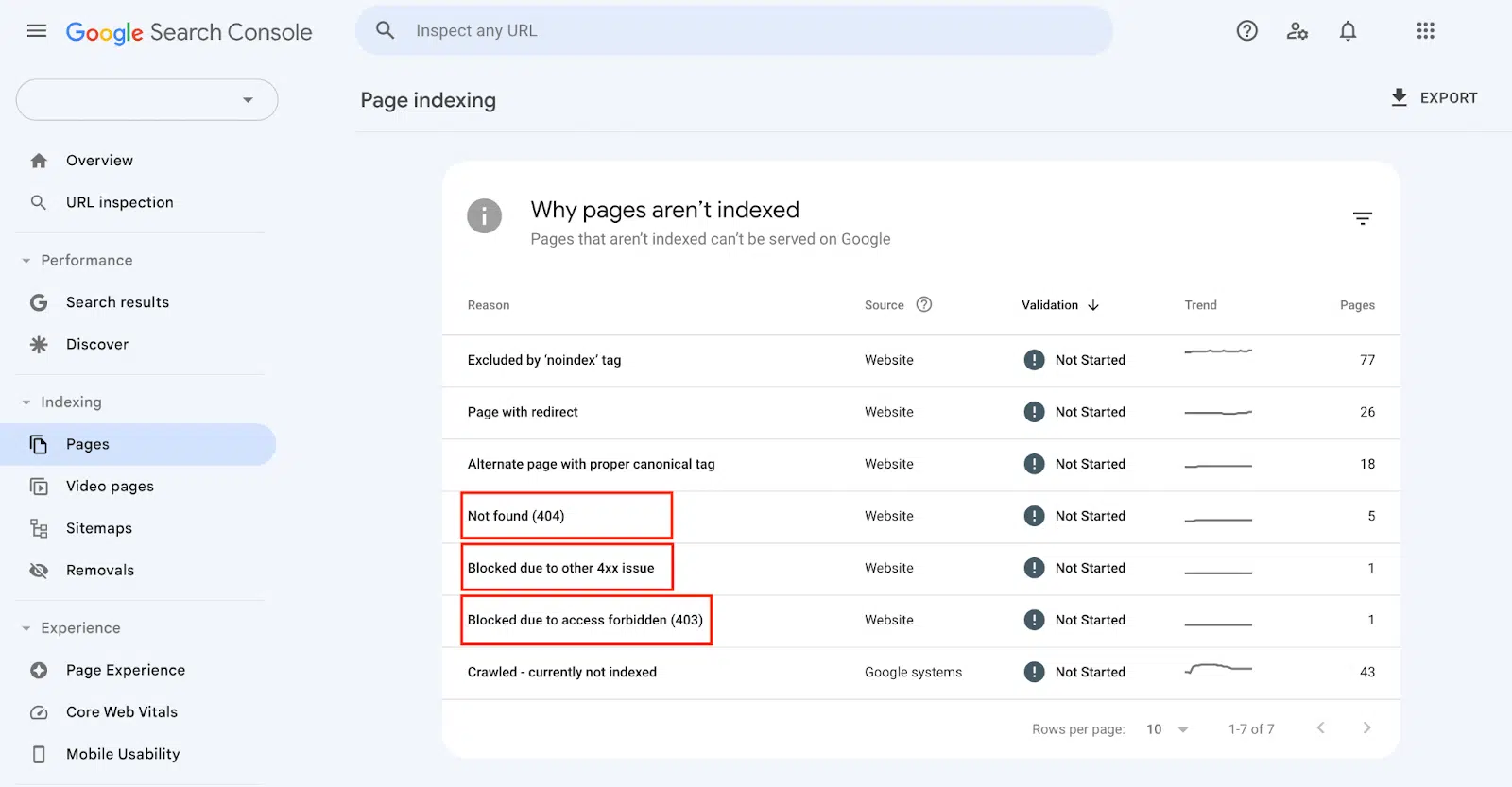Sort by Validation column header
The height and width of the screenshot is (787, 1512).
coord(1050,305)
